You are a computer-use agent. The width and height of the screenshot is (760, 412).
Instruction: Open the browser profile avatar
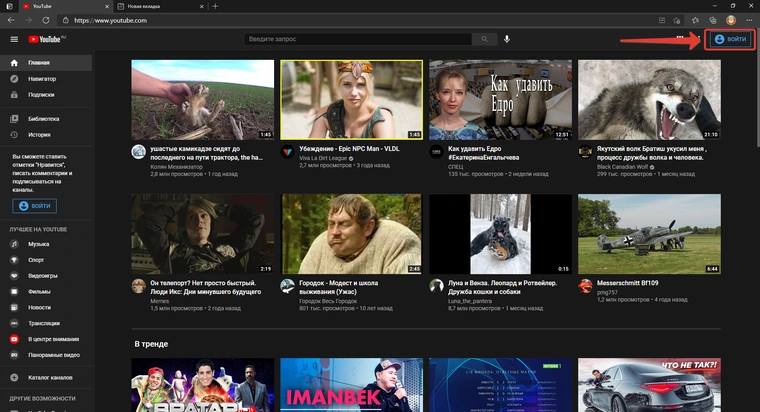pyautogui.click(x=731, y=19)
